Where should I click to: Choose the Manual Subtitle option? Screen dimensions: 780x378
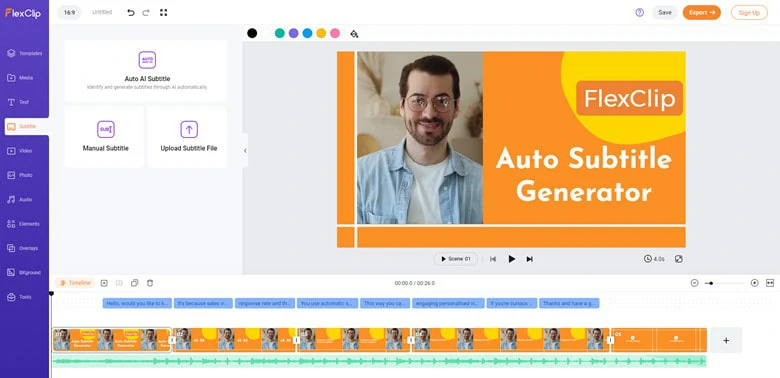tap(104, 137)
